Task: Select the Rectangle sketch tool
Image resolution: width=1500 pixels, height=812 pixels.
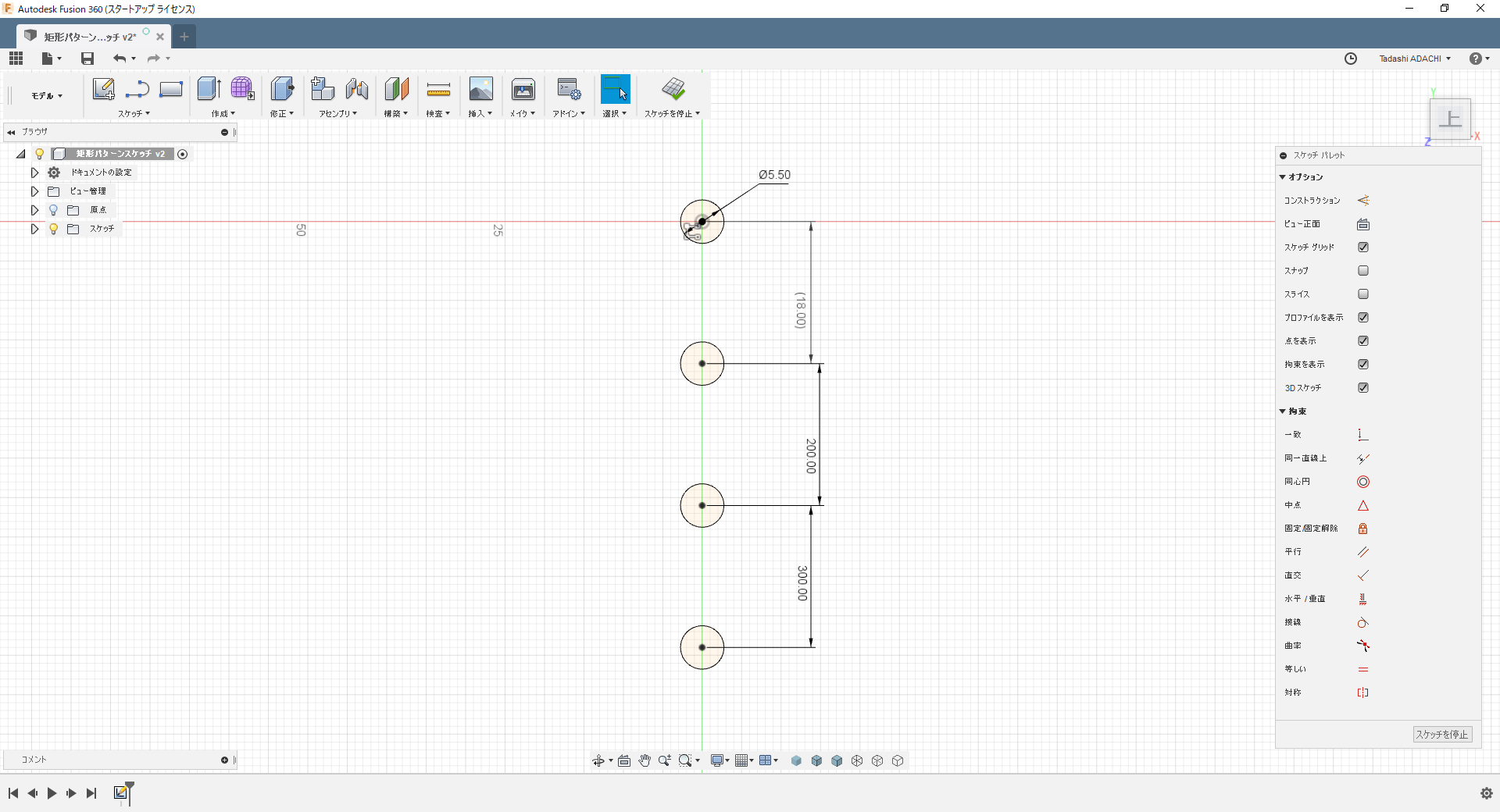Action: [171, 89]
